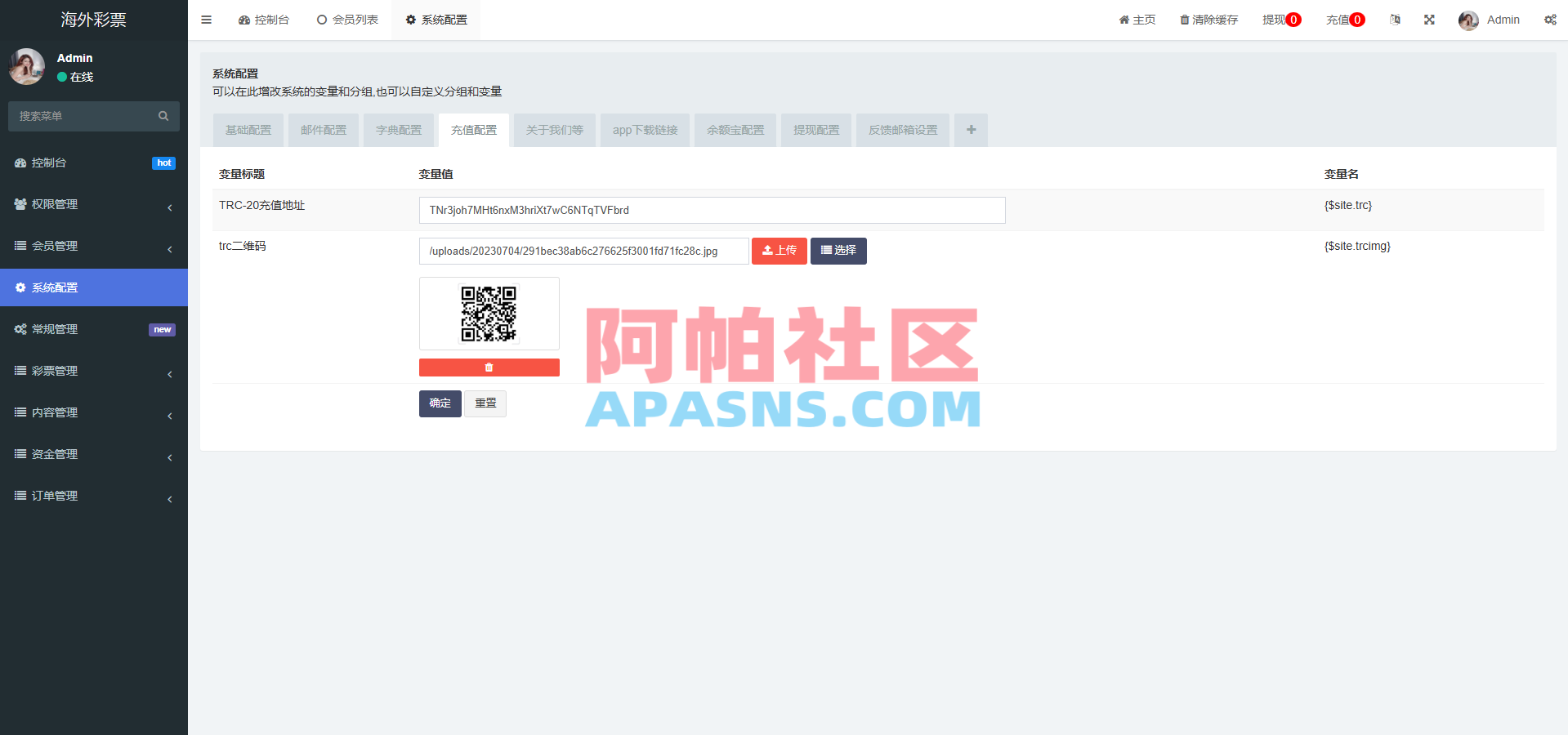Screen dimensions: 1568x735
Task: Click the 重置 reset button
Action: 485,403
